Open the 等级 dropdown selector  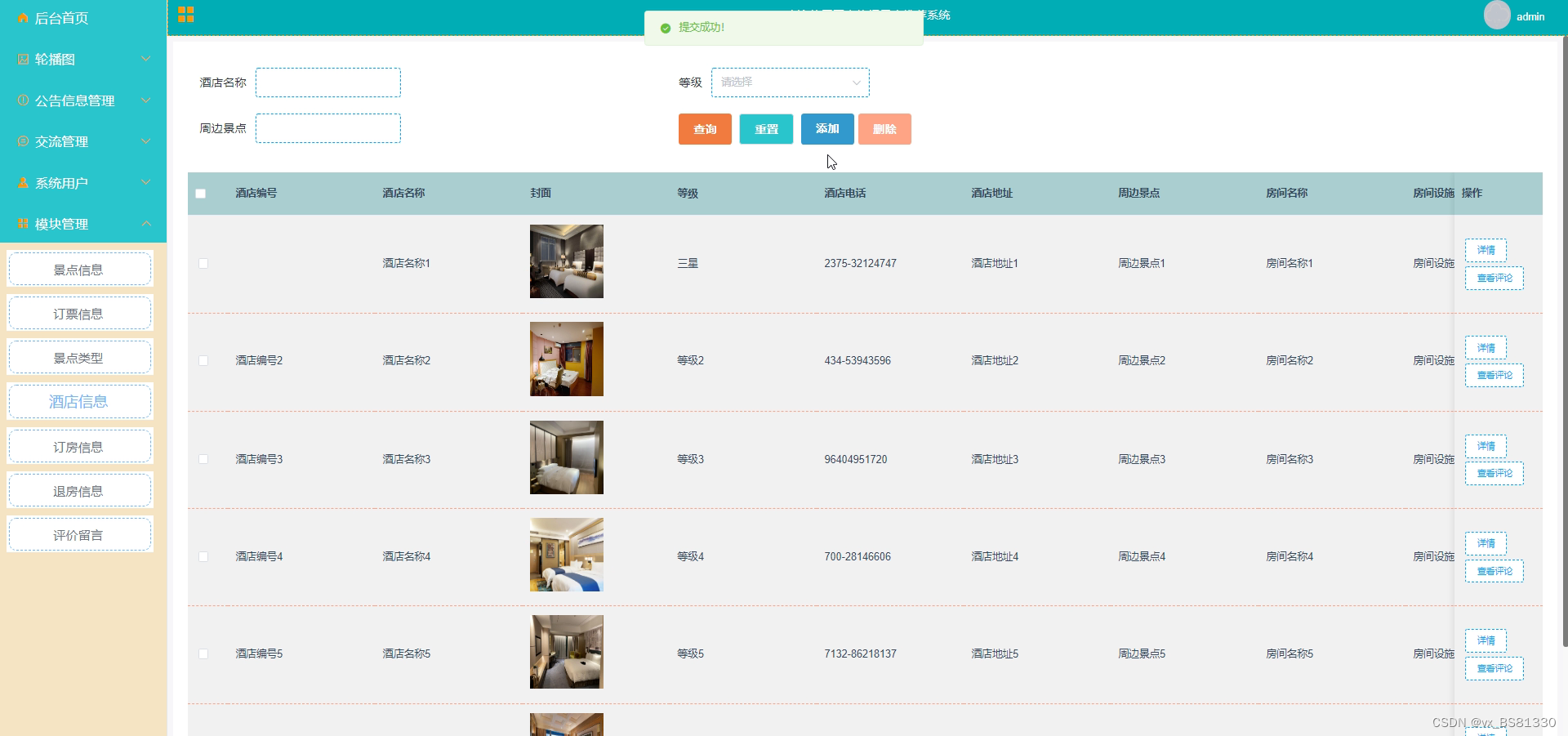click(x=790, y=83)
